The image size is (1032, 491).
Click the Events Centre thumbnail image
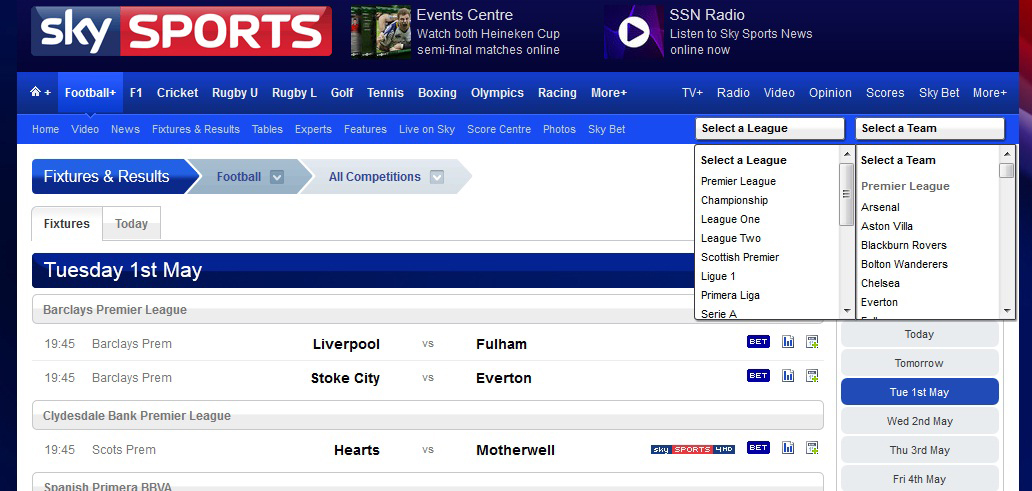pos(381,32)
